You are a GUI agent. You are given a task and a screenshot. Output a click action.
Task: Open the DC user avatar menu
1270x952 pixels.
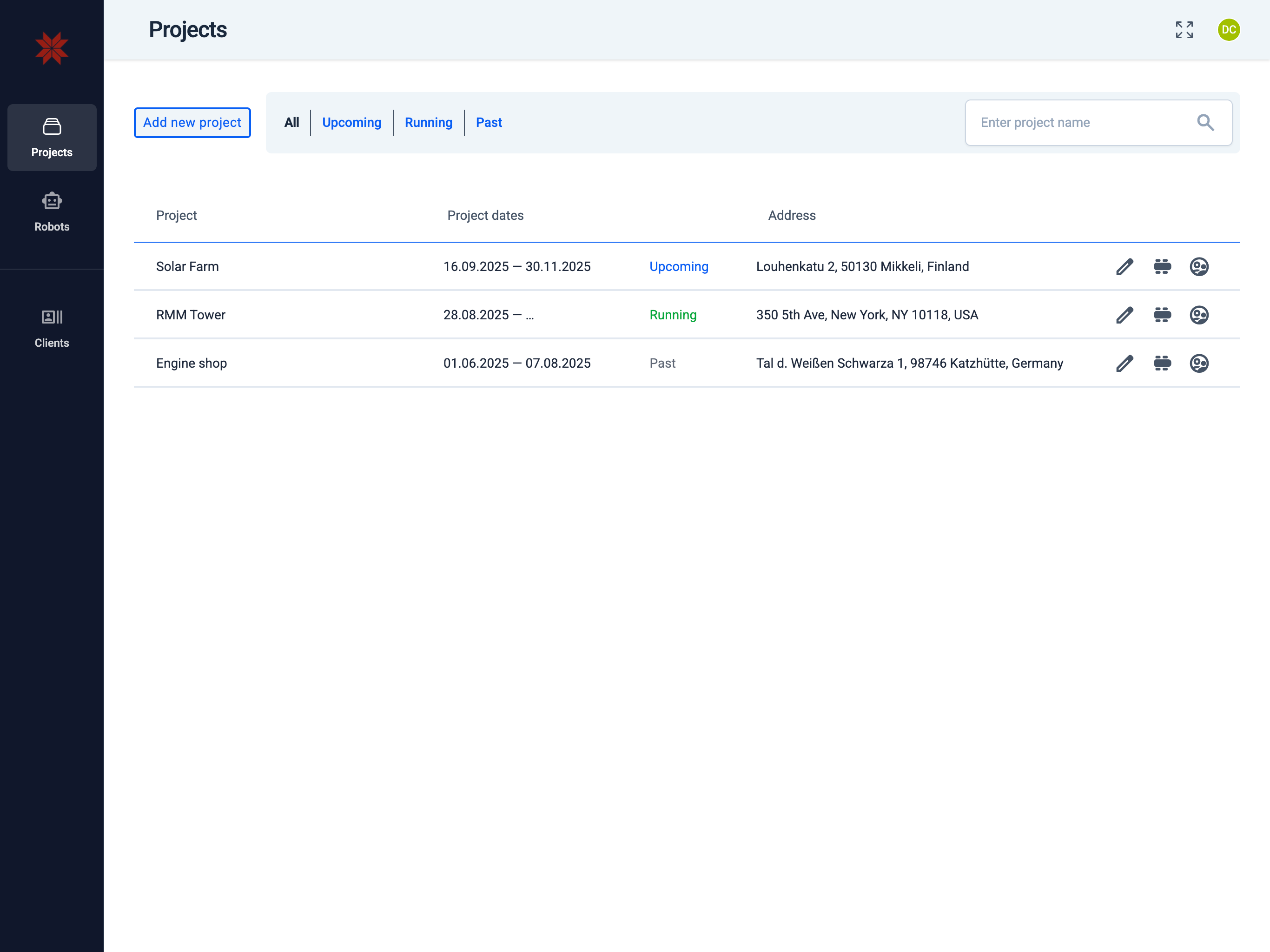[x=1229, y=30]
